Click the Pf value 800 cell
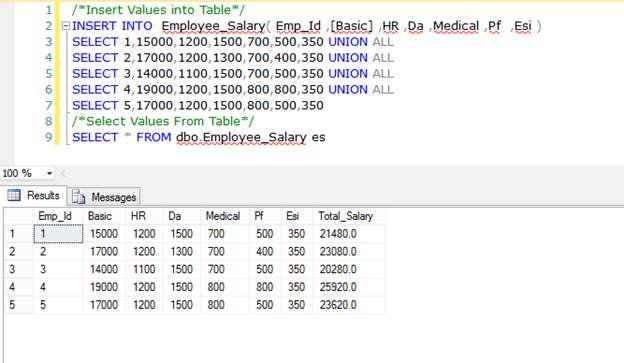Viewport: 624px width, 363px height. (x=265, y=287)
